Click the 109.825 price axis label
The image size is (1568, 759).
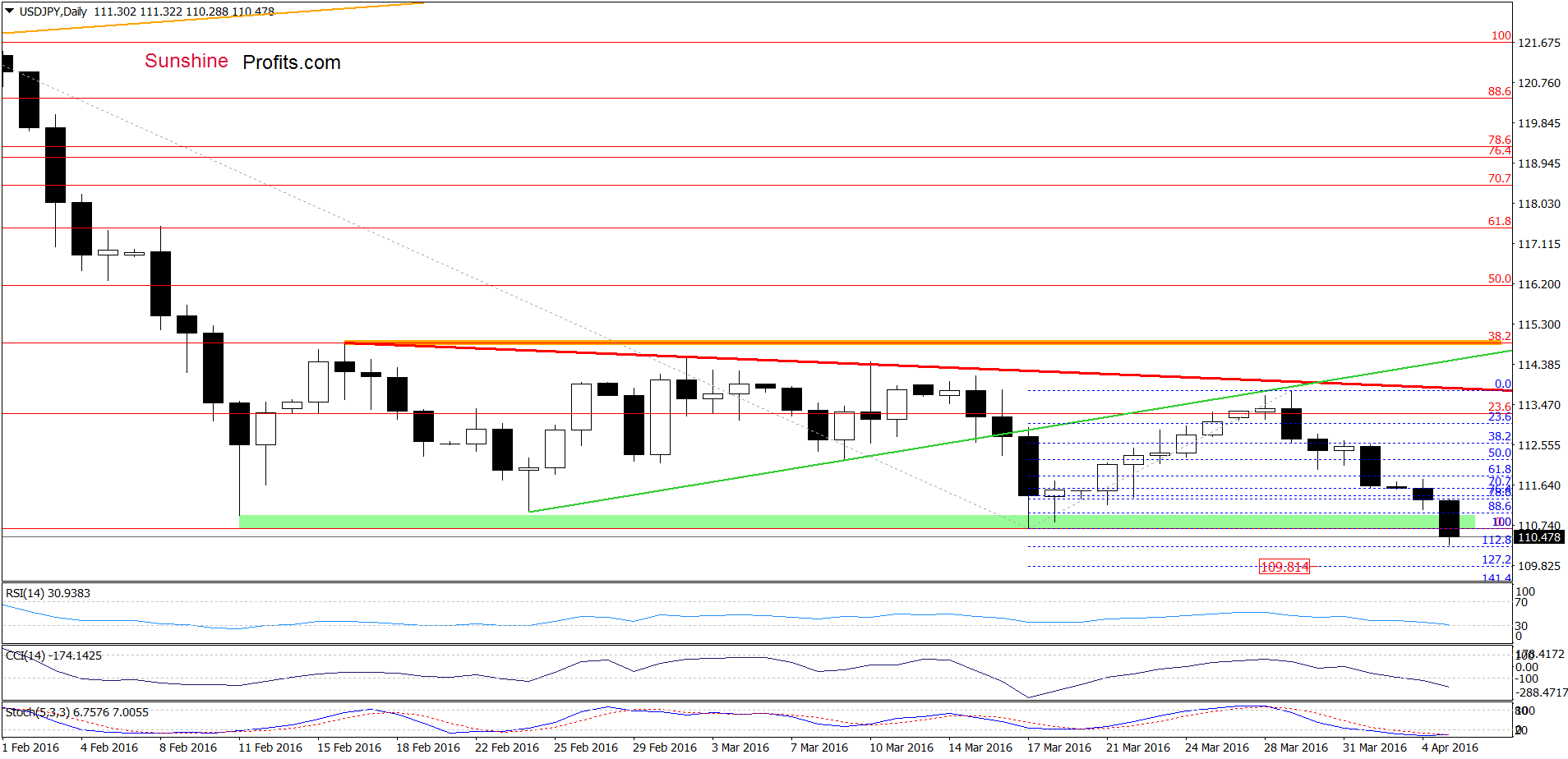coord(1539,566)
